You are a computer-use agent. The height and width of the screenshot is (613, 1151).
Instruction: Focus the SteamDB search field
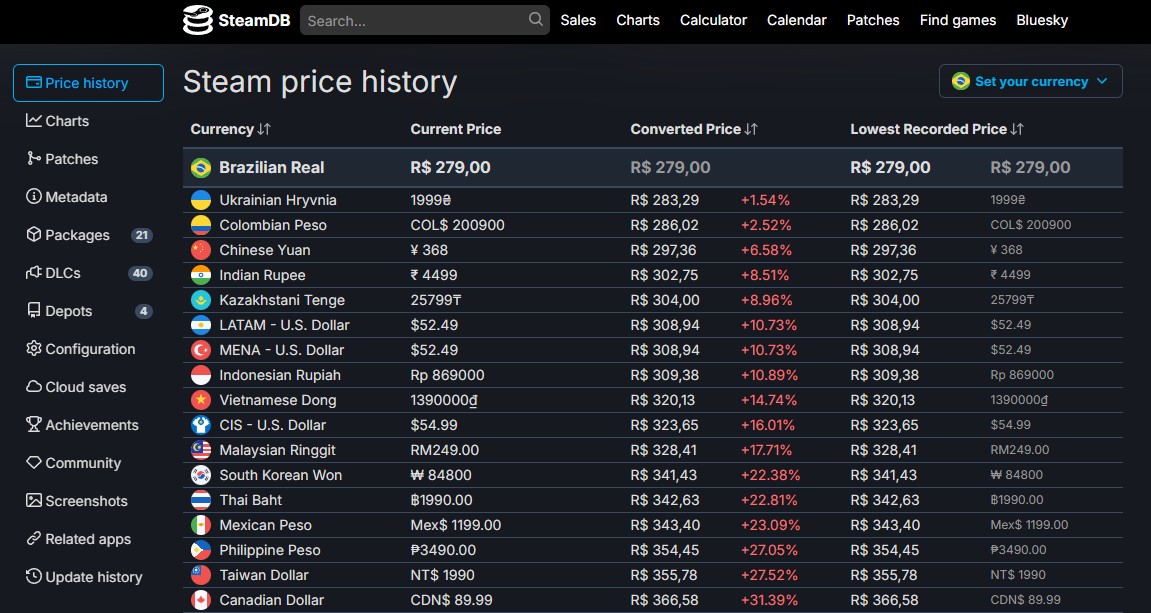(x=415, y=20)
